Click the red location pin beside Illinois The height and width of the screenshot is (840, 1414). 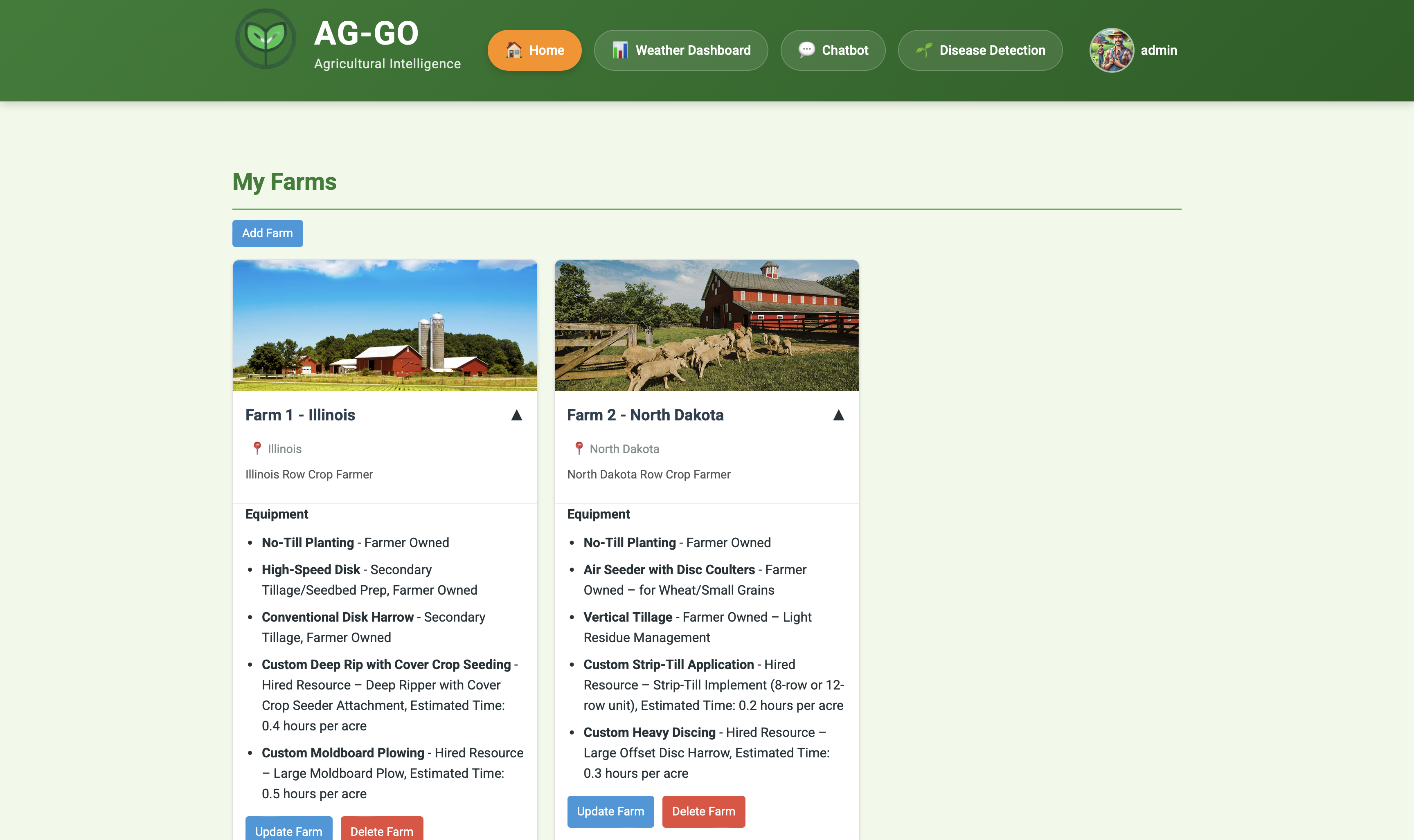pos(257,448)
